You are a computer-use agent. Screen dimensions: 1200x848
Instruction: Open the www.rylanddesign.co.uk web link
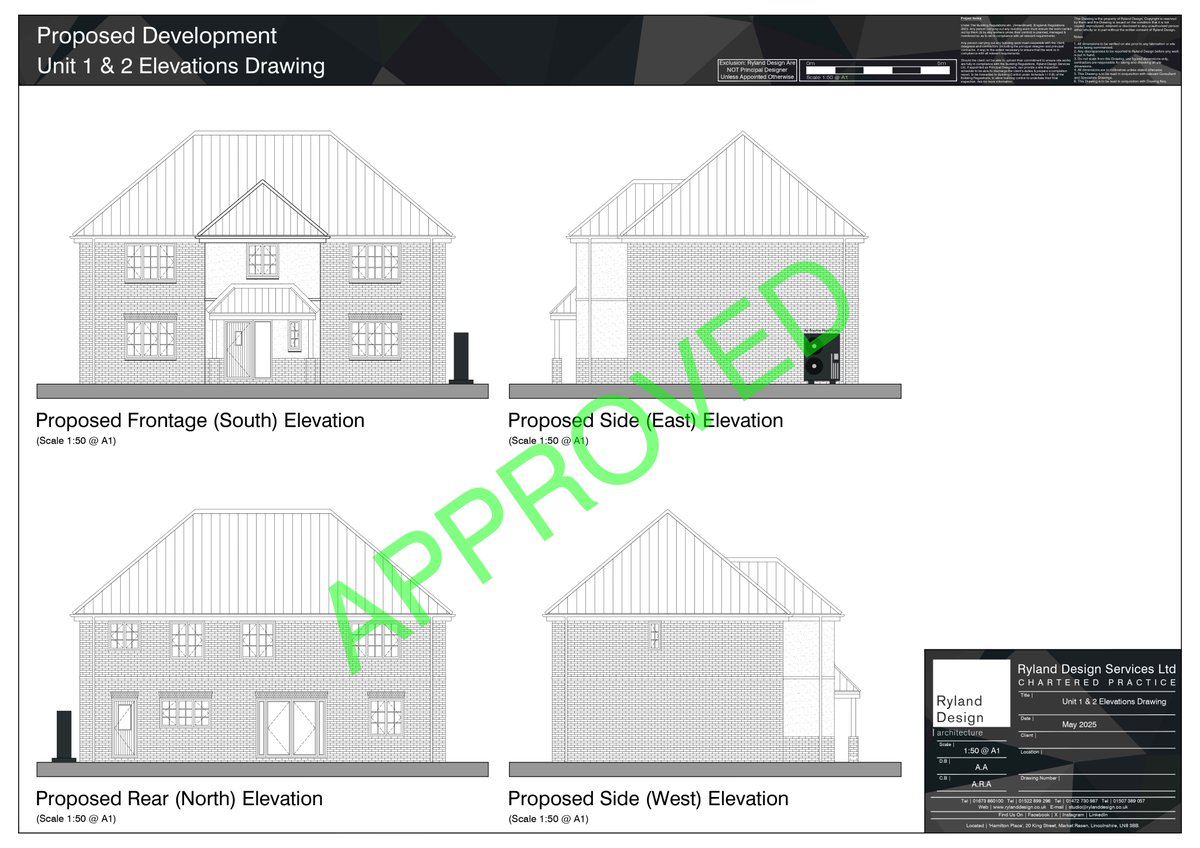tap(1019, 807)
